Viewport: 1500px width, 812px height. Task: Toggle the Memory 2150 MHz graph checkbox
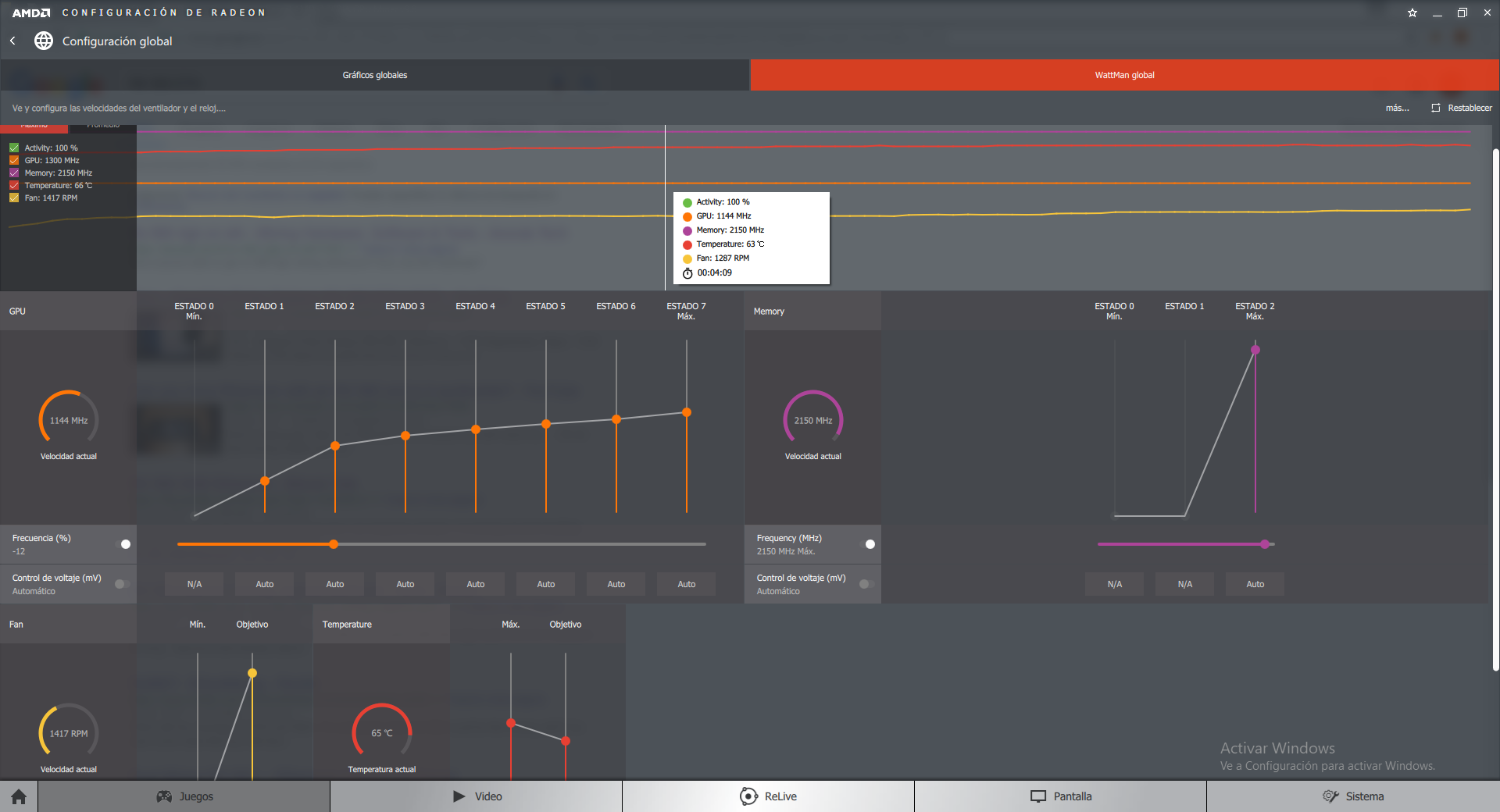click(x=14, y=173)
